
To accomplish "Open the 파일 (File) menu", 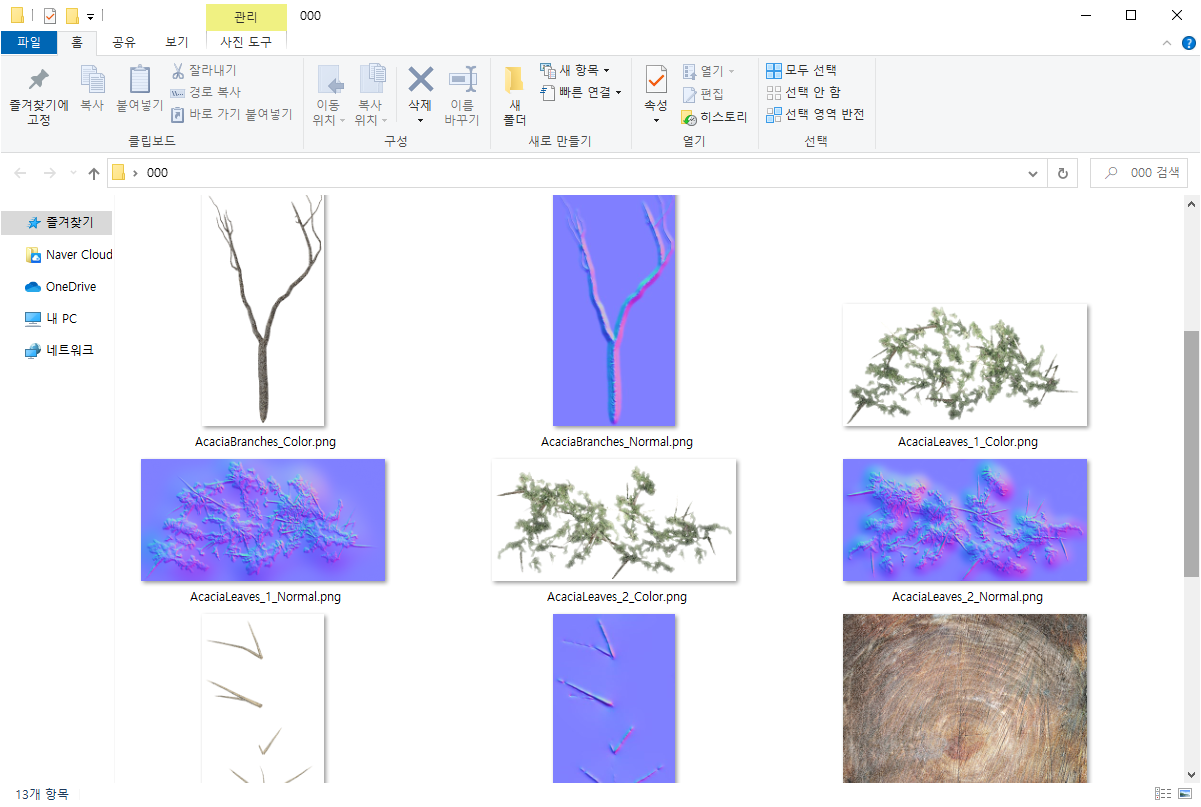I will pyautogui.click(x=29, y=42).
